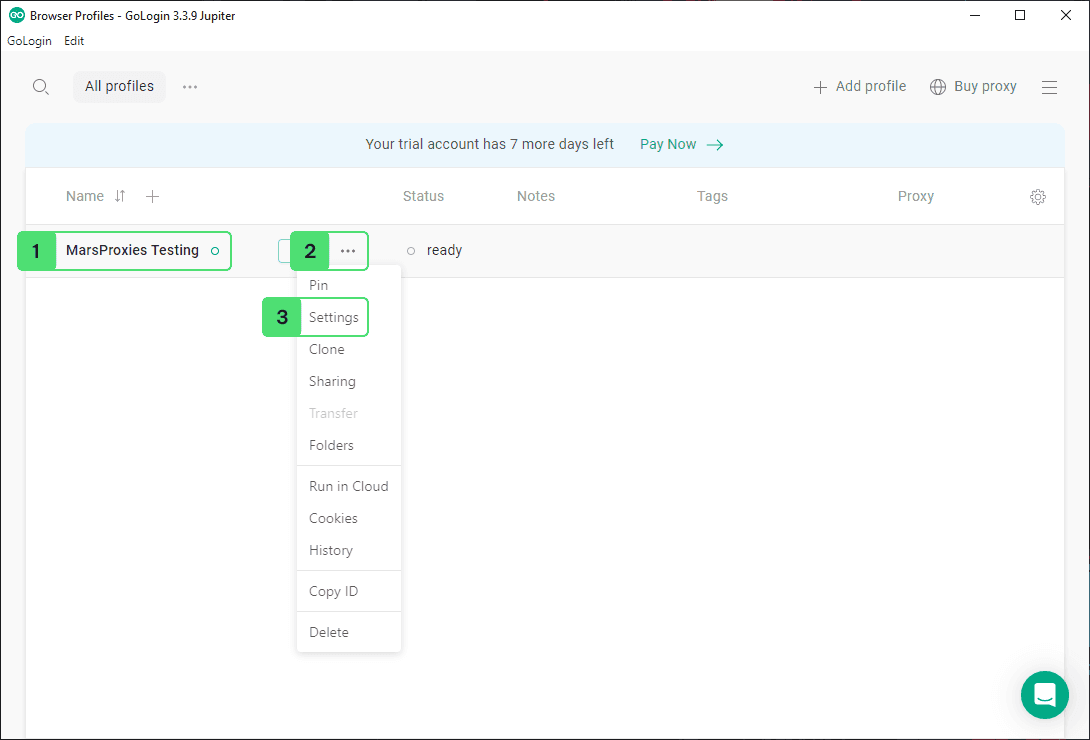
Task: Click the Buy proxy globe icon
Action: (938, 87)
